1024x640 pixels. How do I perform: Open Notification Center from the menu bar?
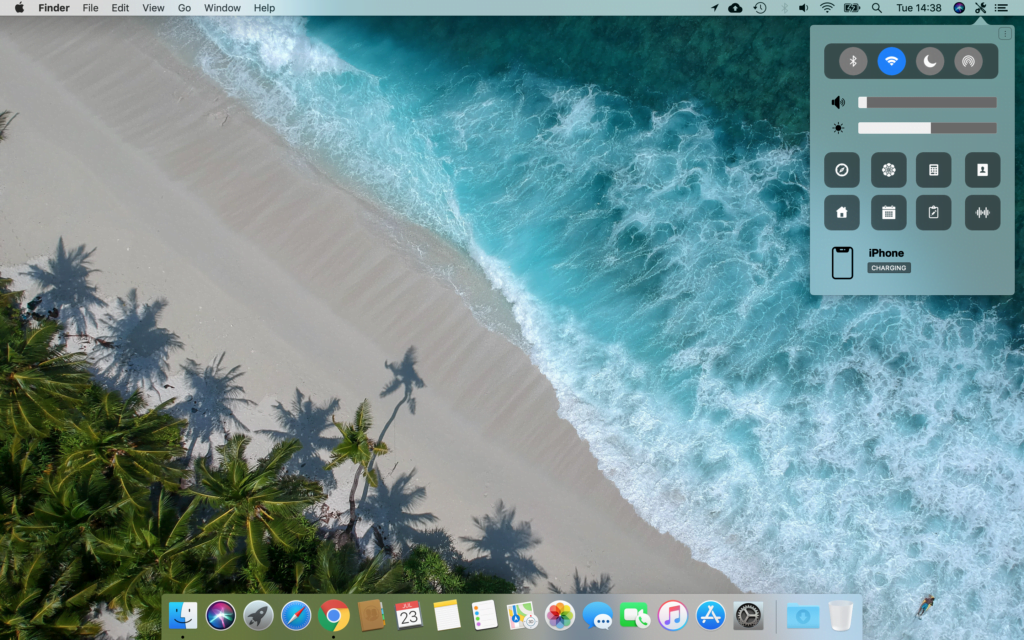point(1001,8)
